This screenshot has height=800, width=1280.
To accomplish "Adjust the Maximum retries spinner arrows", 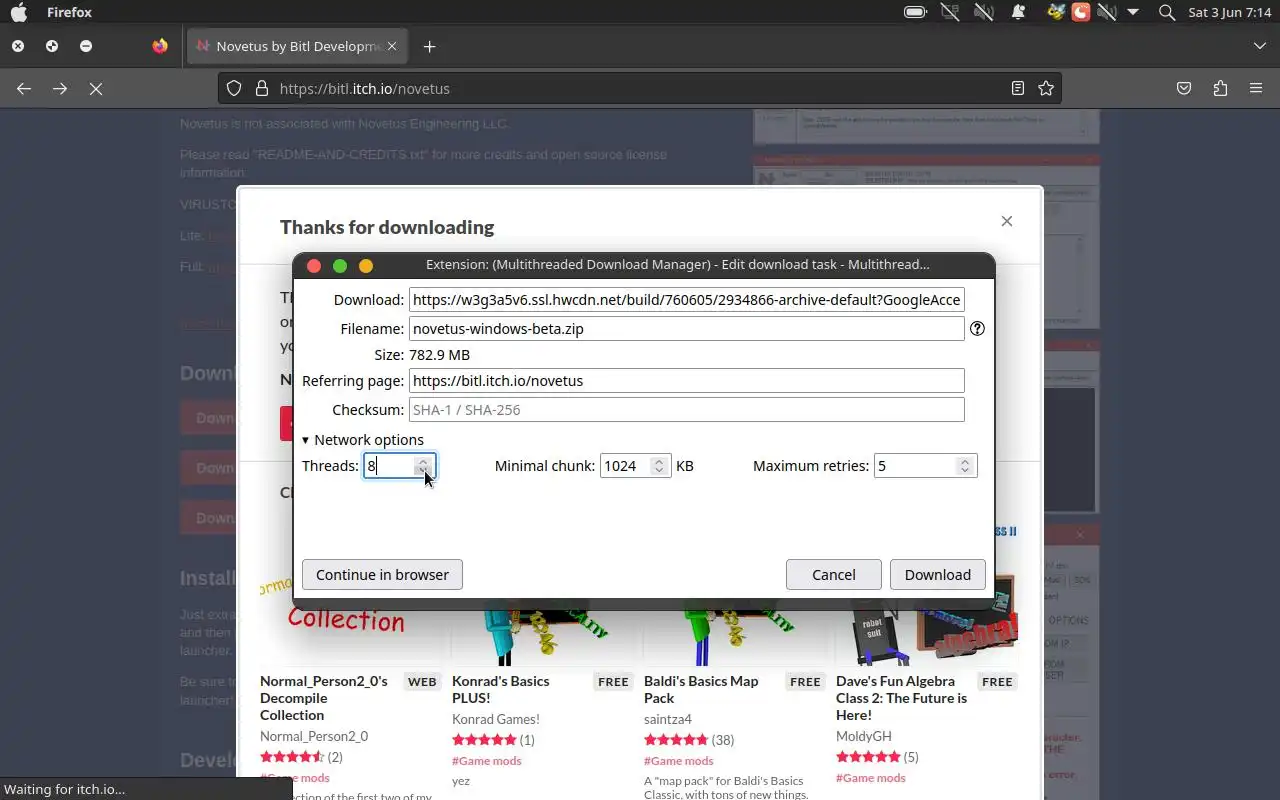I will [x=965, y=466].
